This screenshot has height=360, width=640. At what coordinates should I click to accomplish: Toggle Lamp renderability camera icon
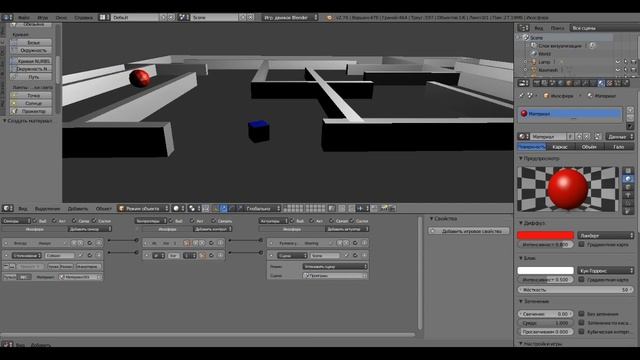pos(633,62)
